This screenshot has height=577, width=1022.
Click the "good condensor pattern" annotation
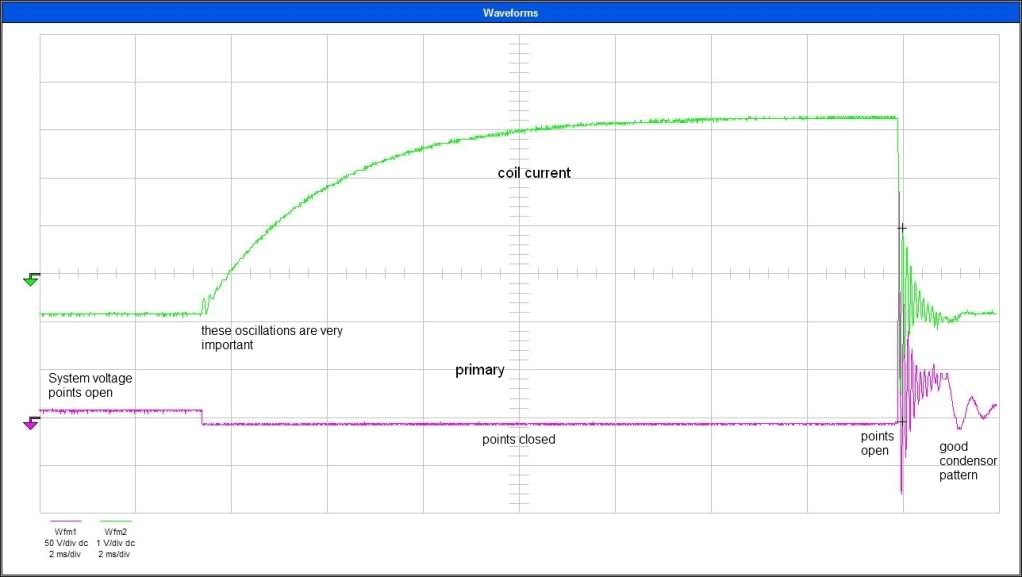pos(958,460)
